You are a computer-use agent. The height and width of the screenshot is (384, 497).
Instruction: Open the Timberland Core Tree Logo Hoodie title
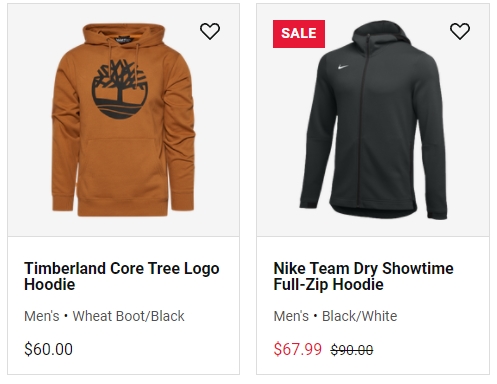[x=122, y=276]
